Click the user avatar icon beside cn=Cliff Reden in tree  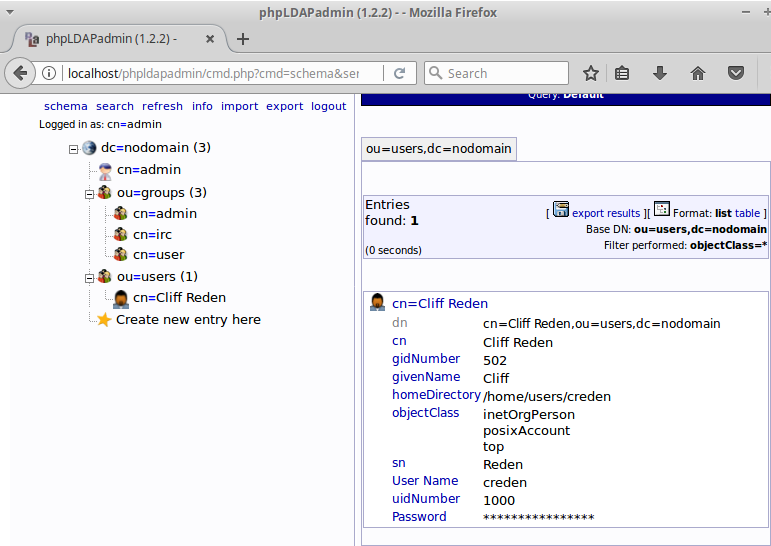(121, 298)
